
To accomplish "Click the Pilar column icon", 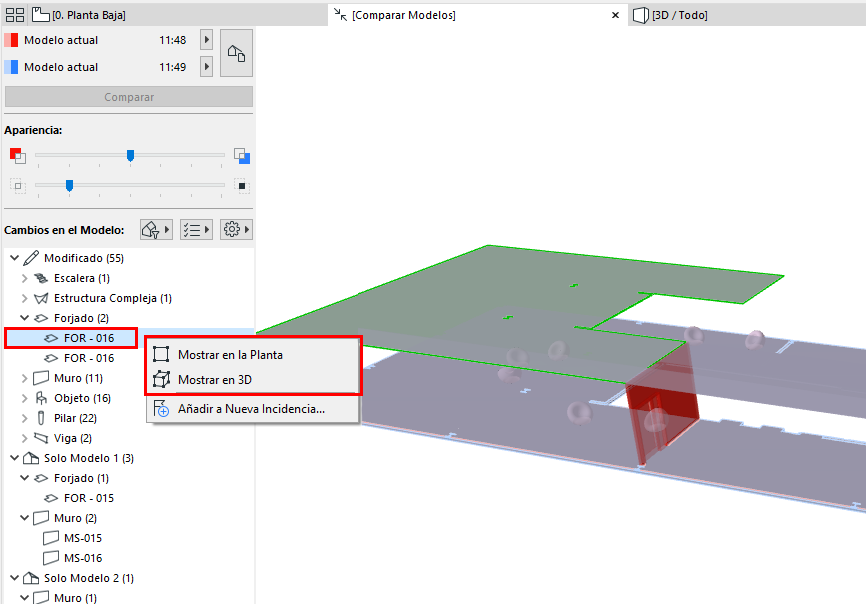I will coord(41,418).
